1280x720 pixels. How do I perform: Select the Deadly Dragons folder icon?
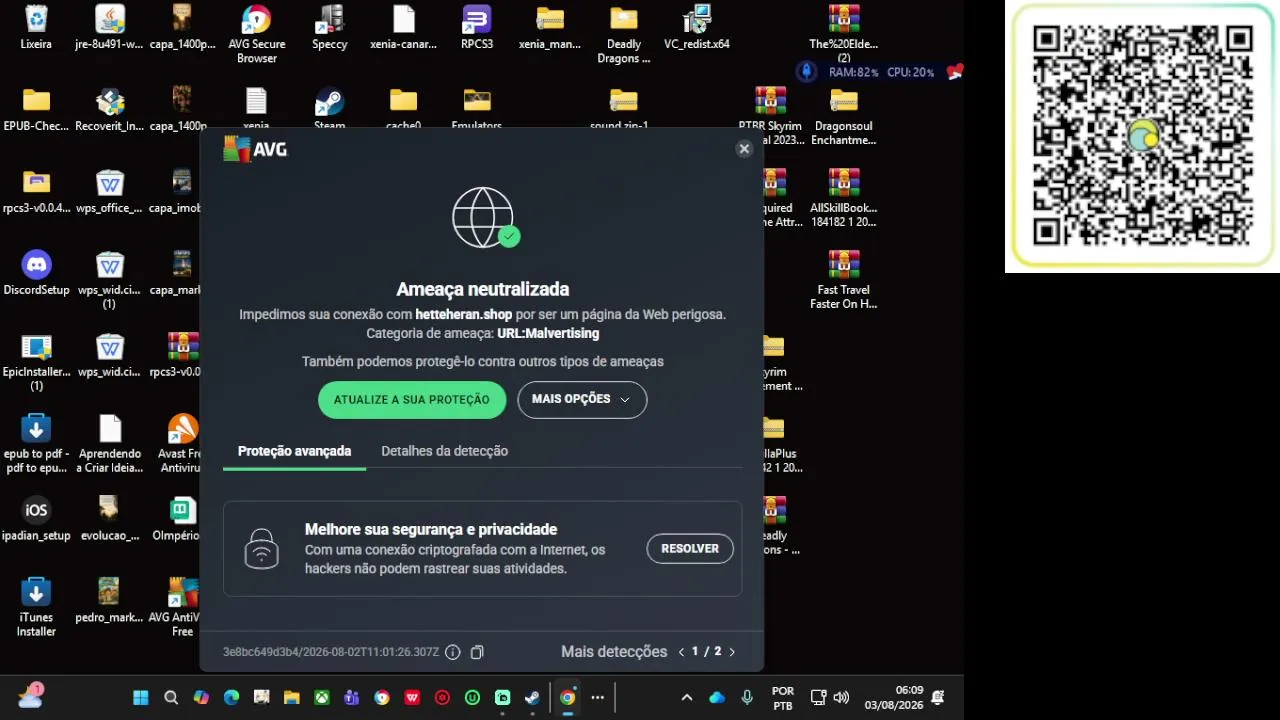pos(624,34)
